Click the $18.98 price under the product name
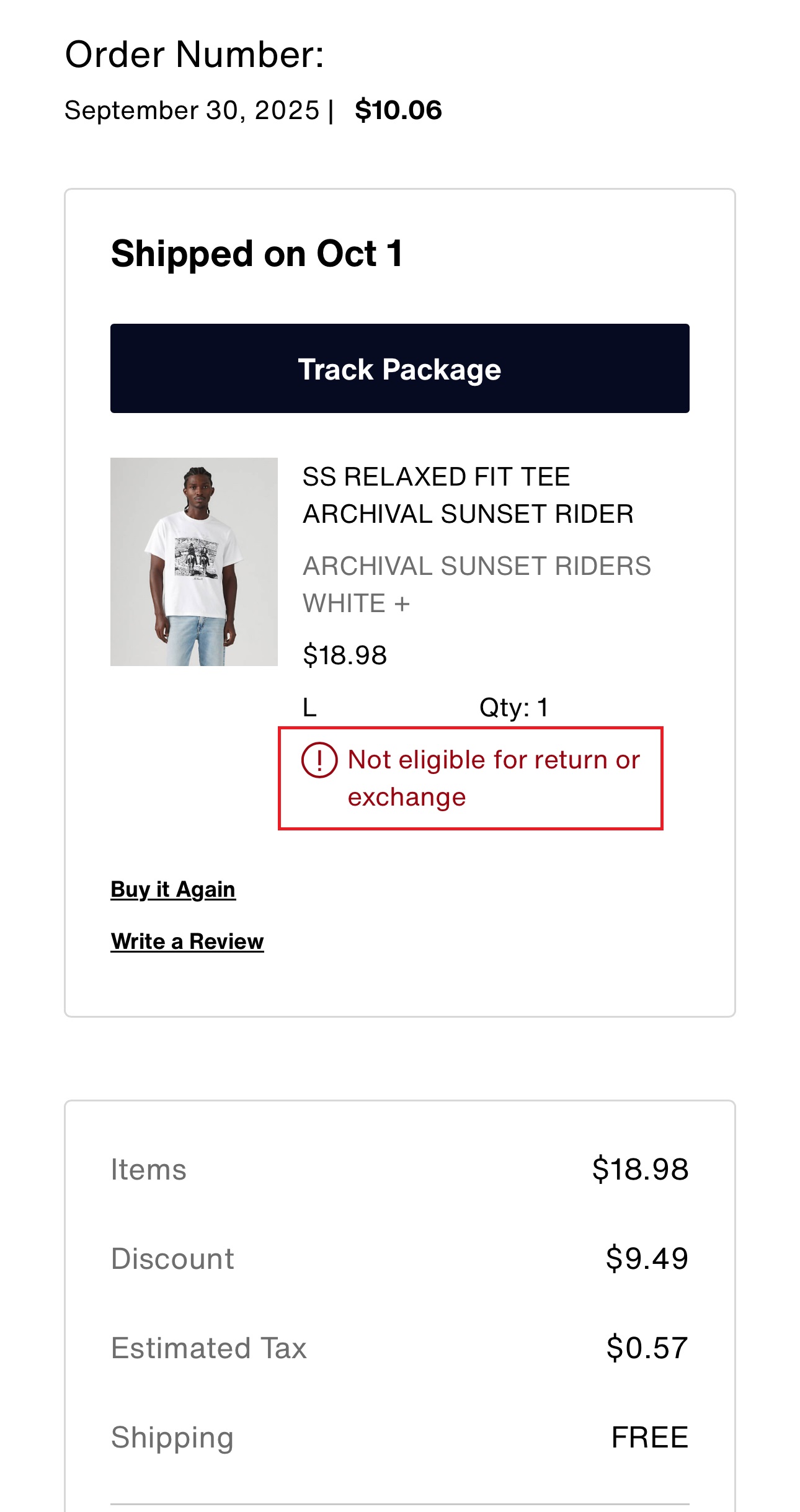800x1512 pixels. point(345,655)
